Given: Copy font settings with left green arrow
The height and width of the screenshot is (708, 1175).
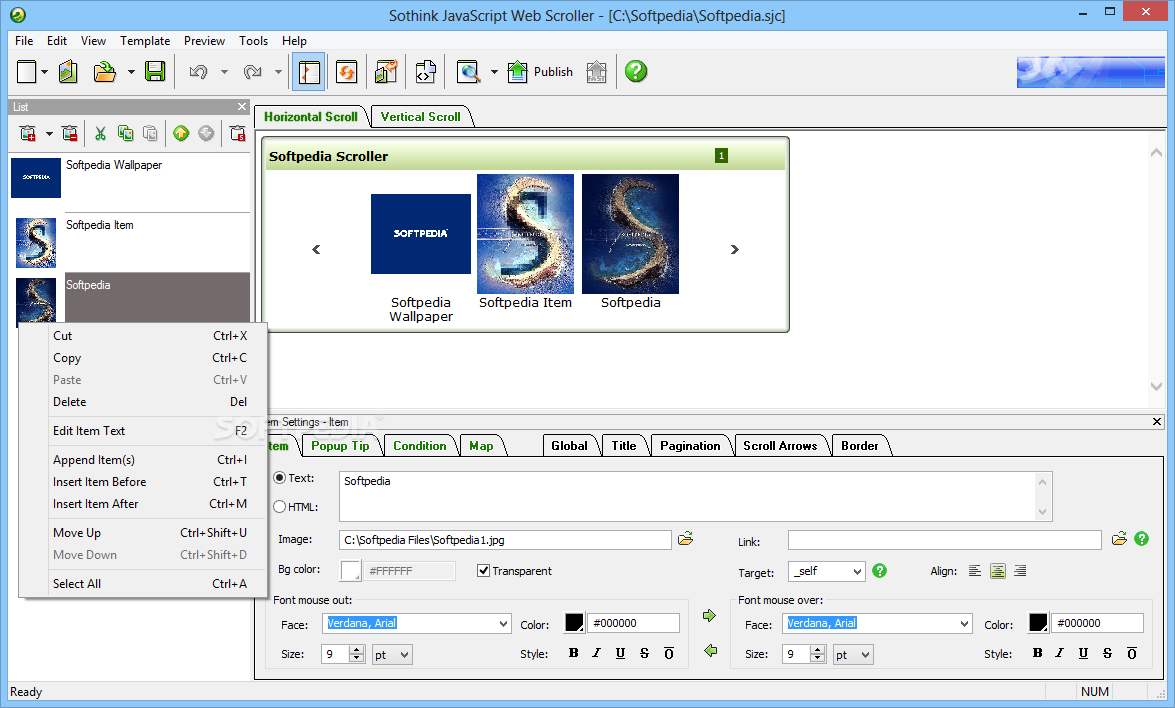Looking at the screenshot, I should coord(710,650).
